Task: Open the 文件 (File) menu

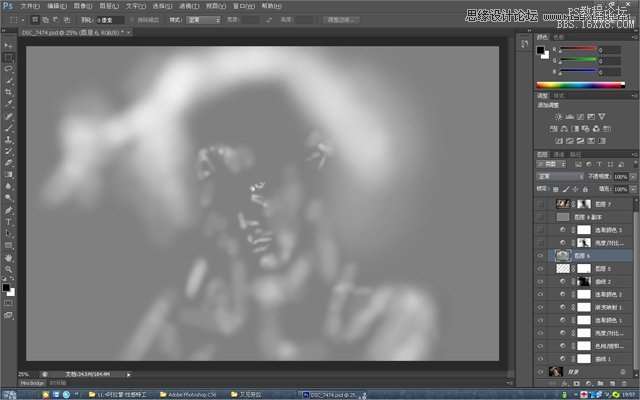Action: pos(30,5)
